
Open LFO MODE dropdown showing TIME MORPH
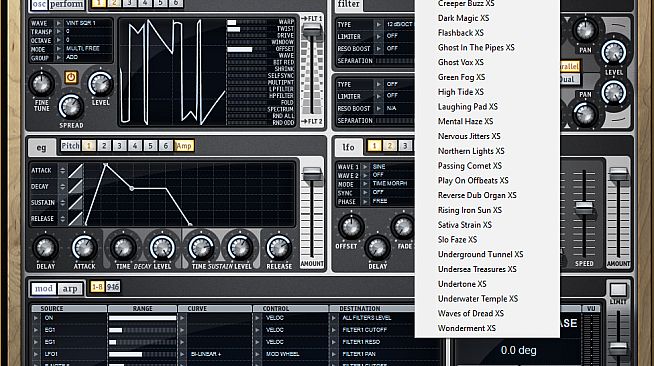tap(365, 184)
